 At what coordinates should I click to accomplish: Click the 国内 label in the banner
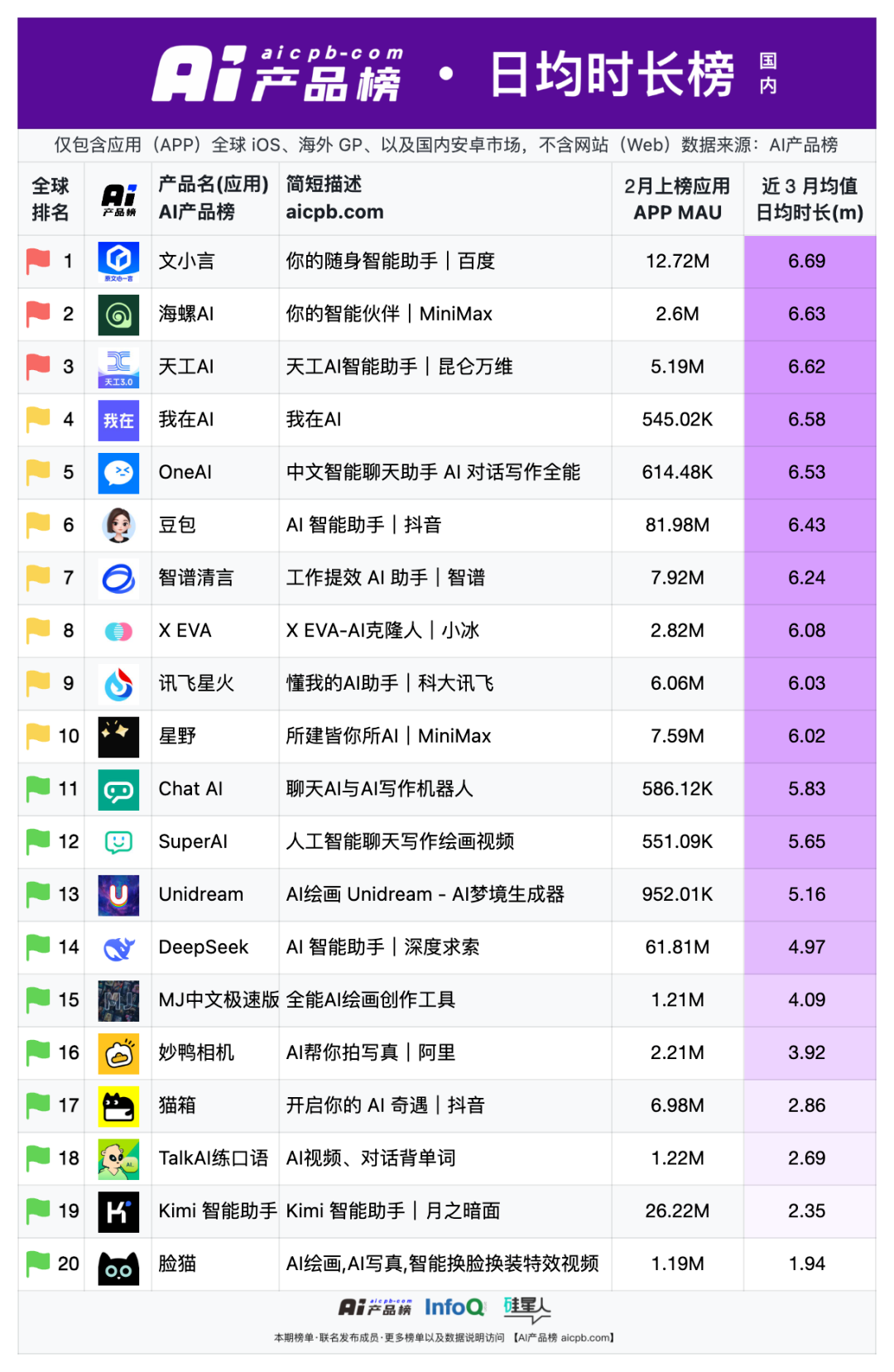(x=768, y=73)
